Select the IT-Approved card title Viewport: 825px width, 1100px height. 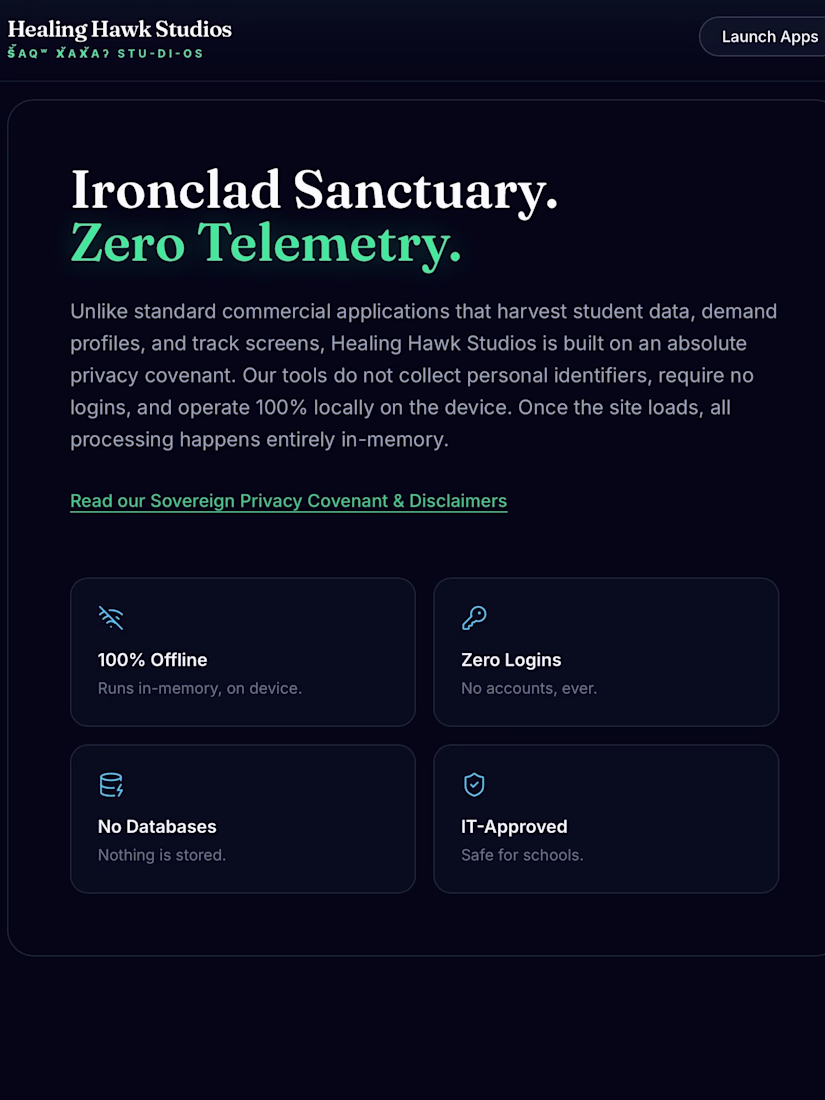[x=514, y=826]
